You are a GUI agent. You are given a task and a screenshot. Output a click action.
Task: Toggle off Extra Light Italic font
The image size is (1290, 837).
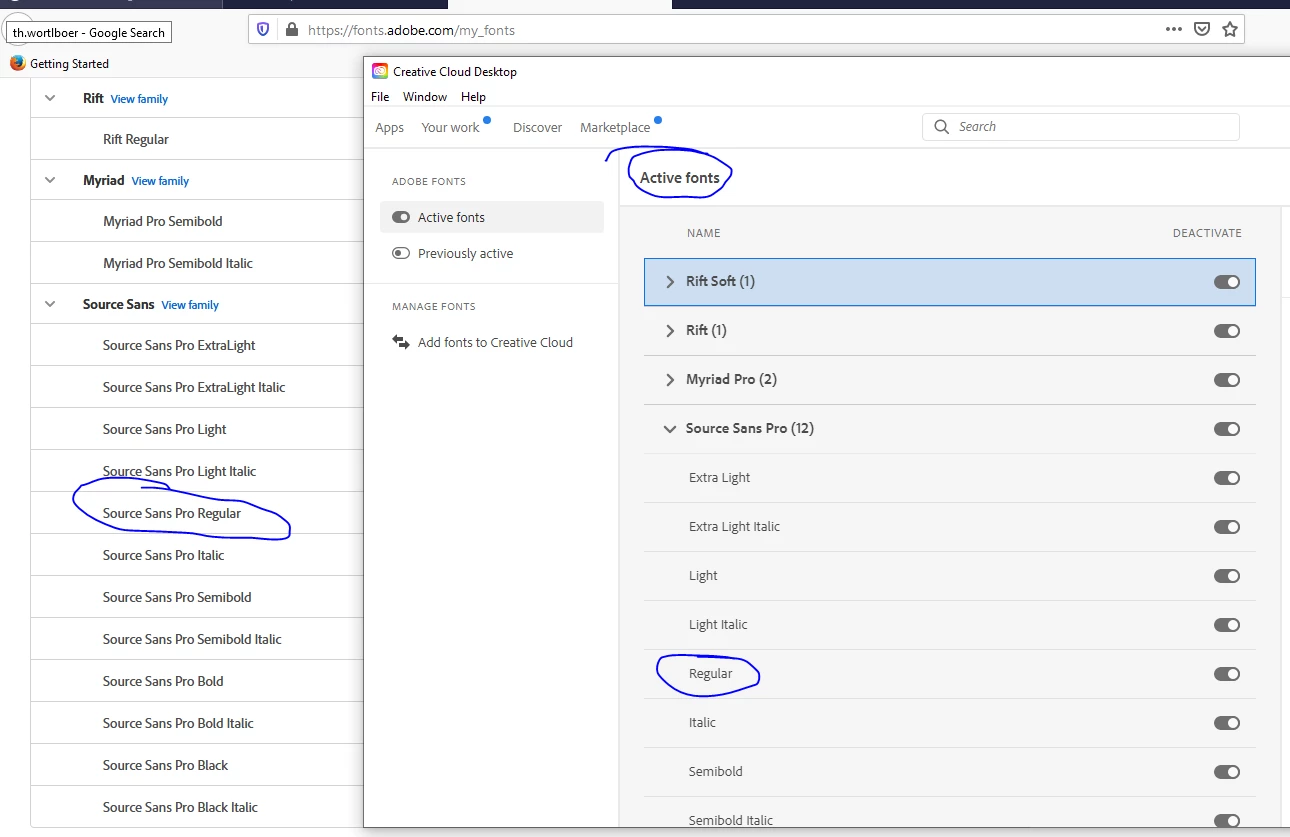[x=1227, y=527]
